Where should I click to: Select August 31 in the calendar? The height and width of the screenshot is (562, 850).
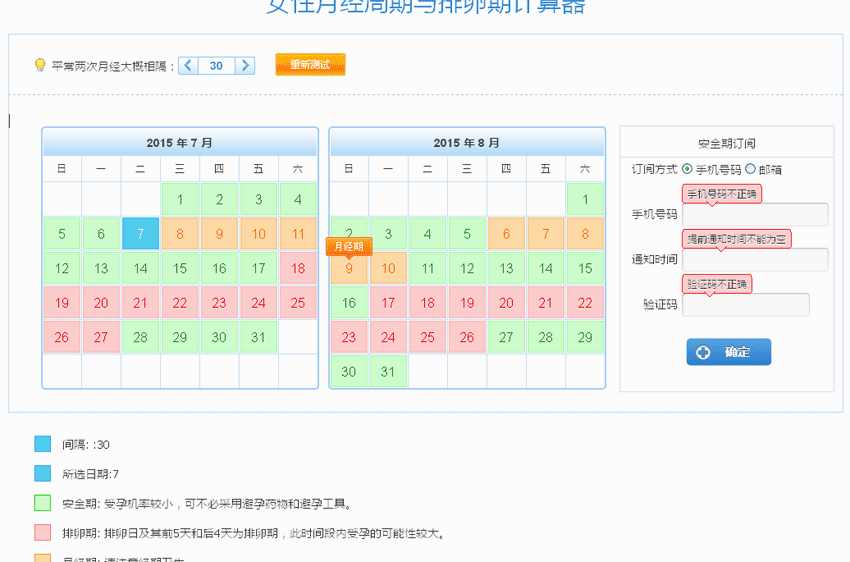point(388,372)
